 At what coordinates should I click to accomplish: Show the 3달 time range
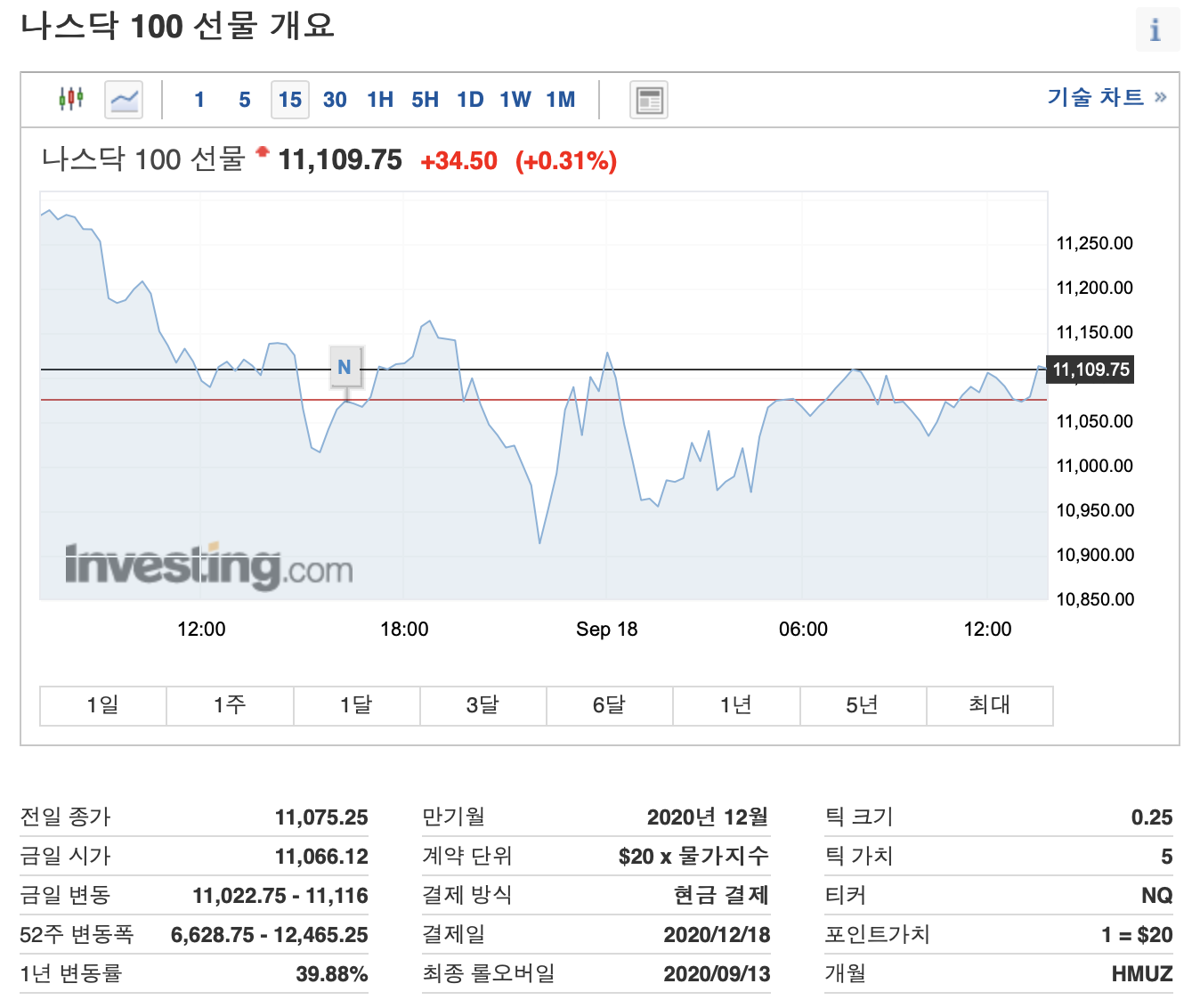(x=482, y=705)
